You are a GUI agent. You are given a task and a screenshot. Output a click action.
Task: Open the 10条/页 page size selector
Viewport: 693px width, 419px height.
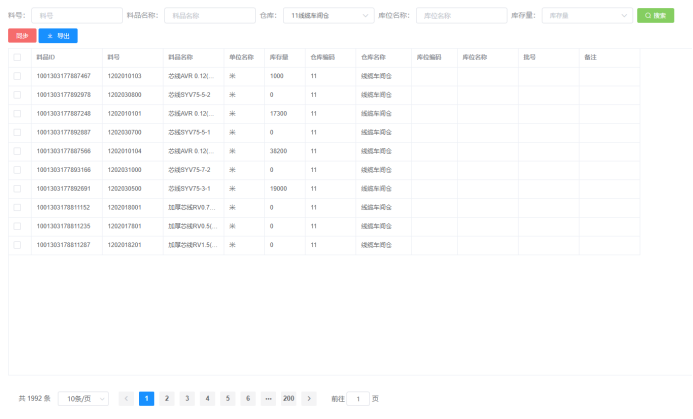pos(83,398)
